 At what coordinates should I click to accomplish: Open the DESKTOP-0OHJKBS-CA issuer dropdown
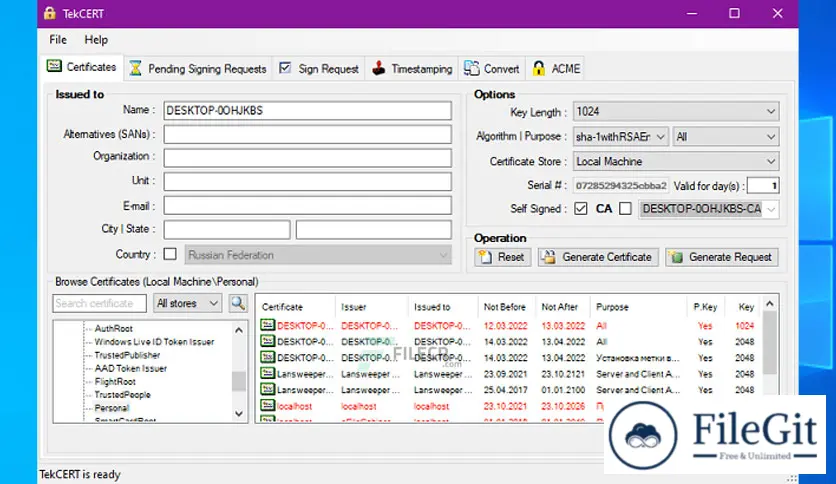709,209
